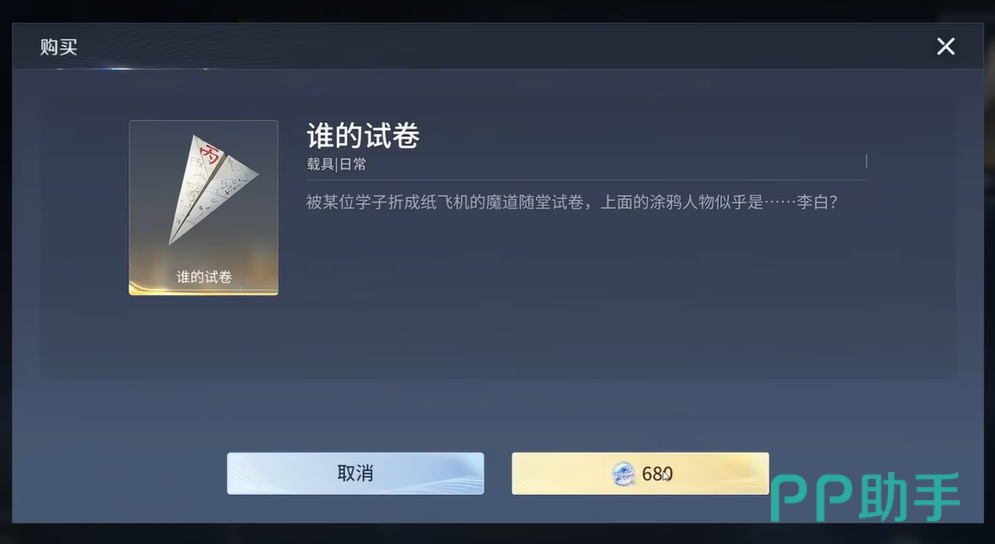Click the large 谁的试卷 item heading
The image size is (995, 544).
(363, 135)
